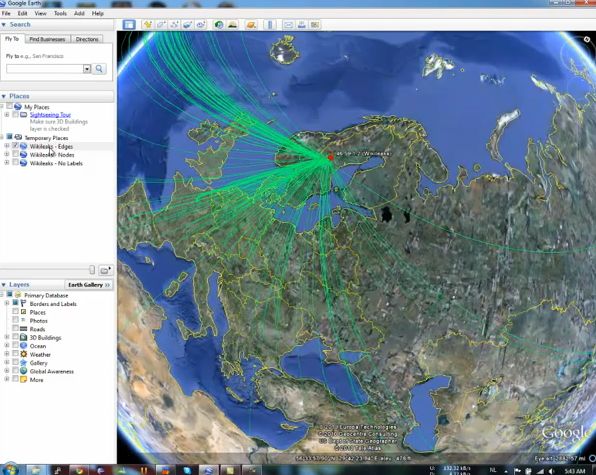The image size is (596, 475).
Task: Expand the Wikileaks - Nodes tree node
Action: pos(6,154)
